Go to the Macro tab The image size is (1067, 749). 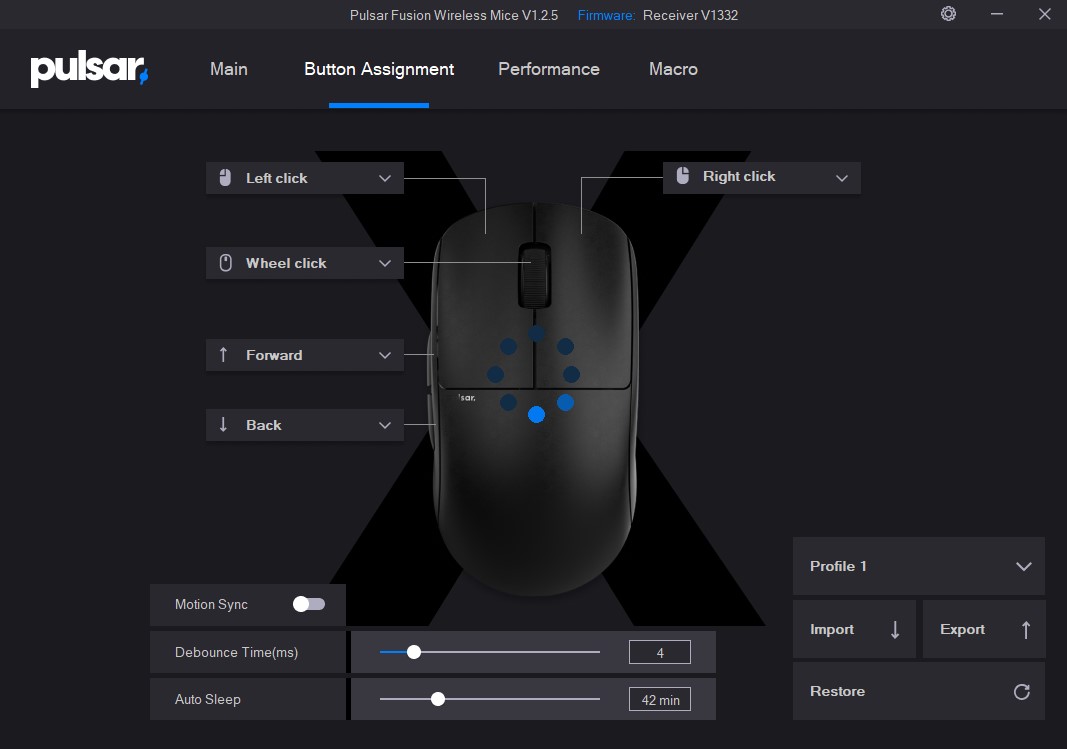pos(673,69)
